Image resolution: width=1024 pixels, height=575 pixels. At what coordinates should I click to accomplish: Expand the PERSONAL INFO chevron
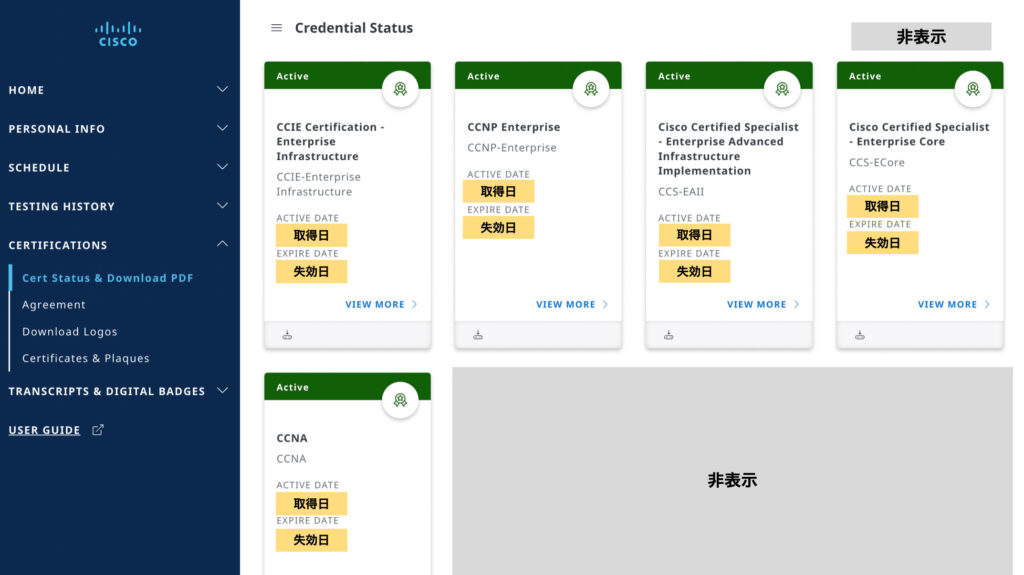click(223, 127)
